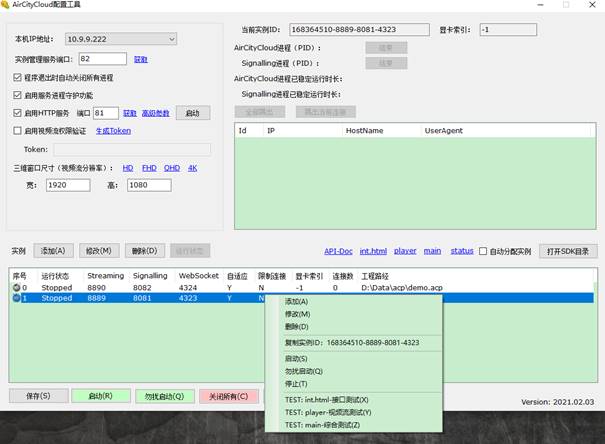
Task: Disable the HTTP service checkbox
Action: coord(17,113)
